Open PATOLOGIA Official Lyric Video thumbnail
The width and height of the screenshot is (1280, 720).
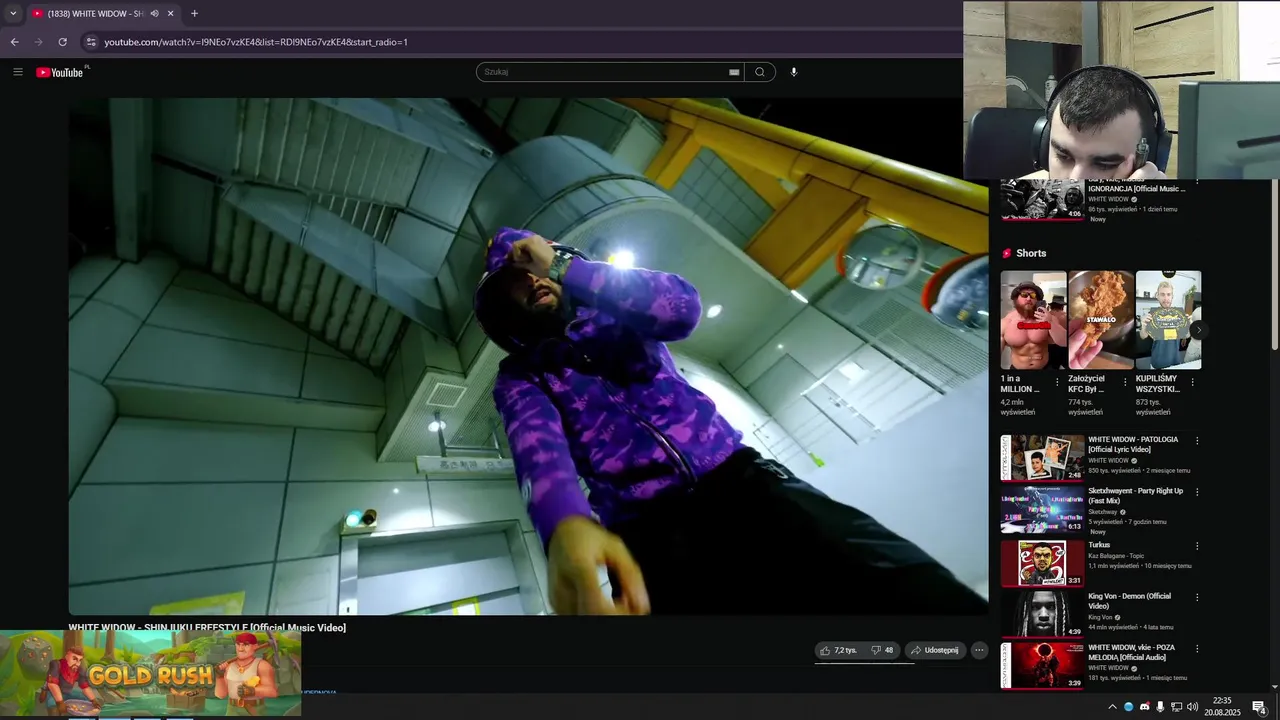(x=1042, y=458)
